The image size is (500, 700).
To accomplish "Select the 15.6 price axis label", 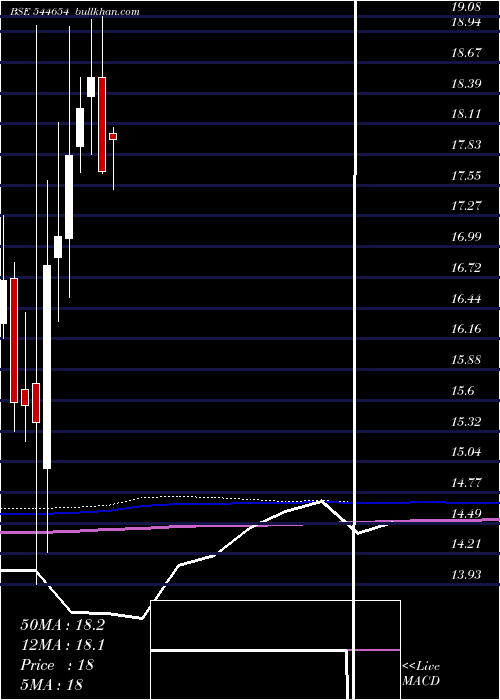I will point(462,391).
